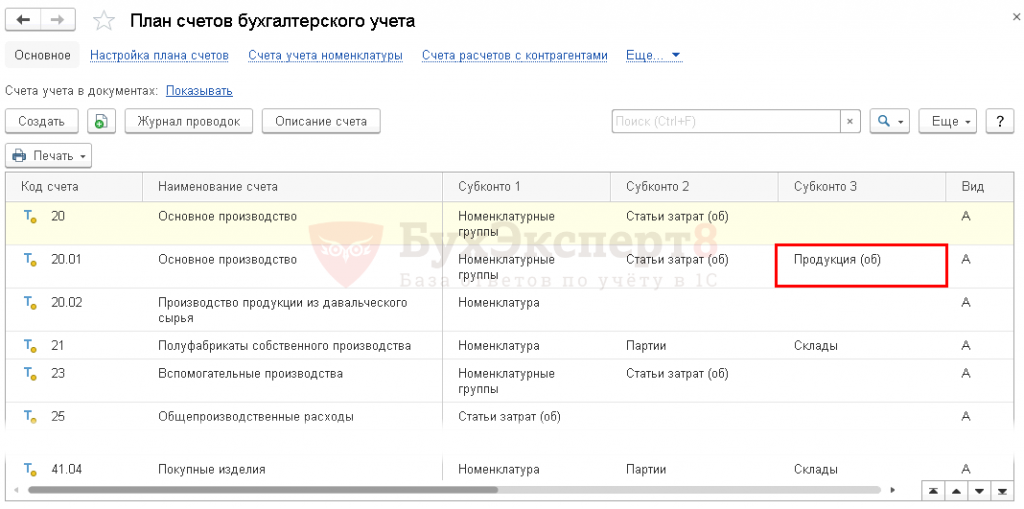The image size is (1024, 509).
Task: Click Номенклатура cell in row 20.02
Action: (499, 303)
